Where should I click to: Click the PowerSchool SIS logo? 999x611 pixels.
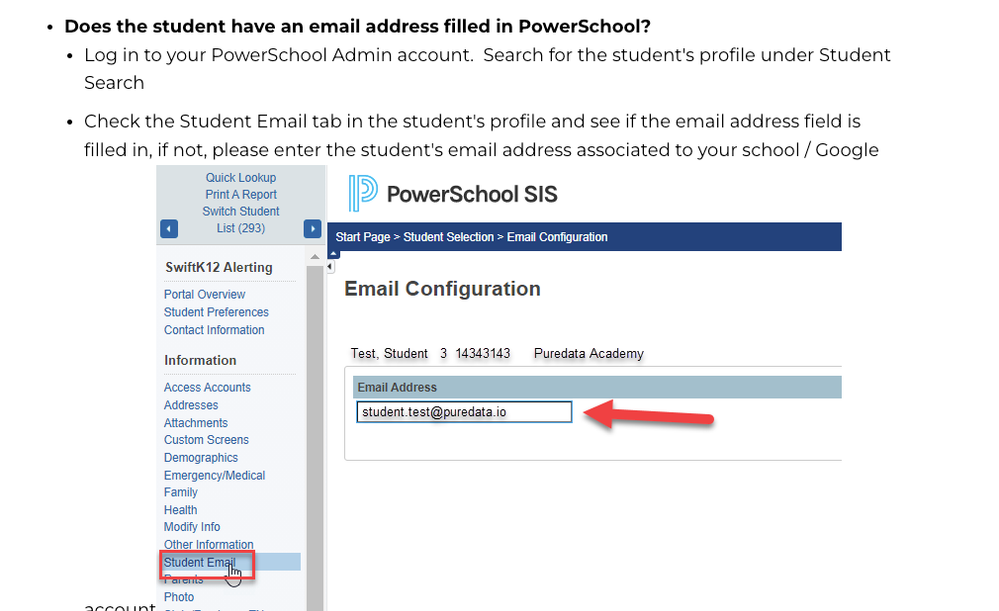(x=453, y=193)
